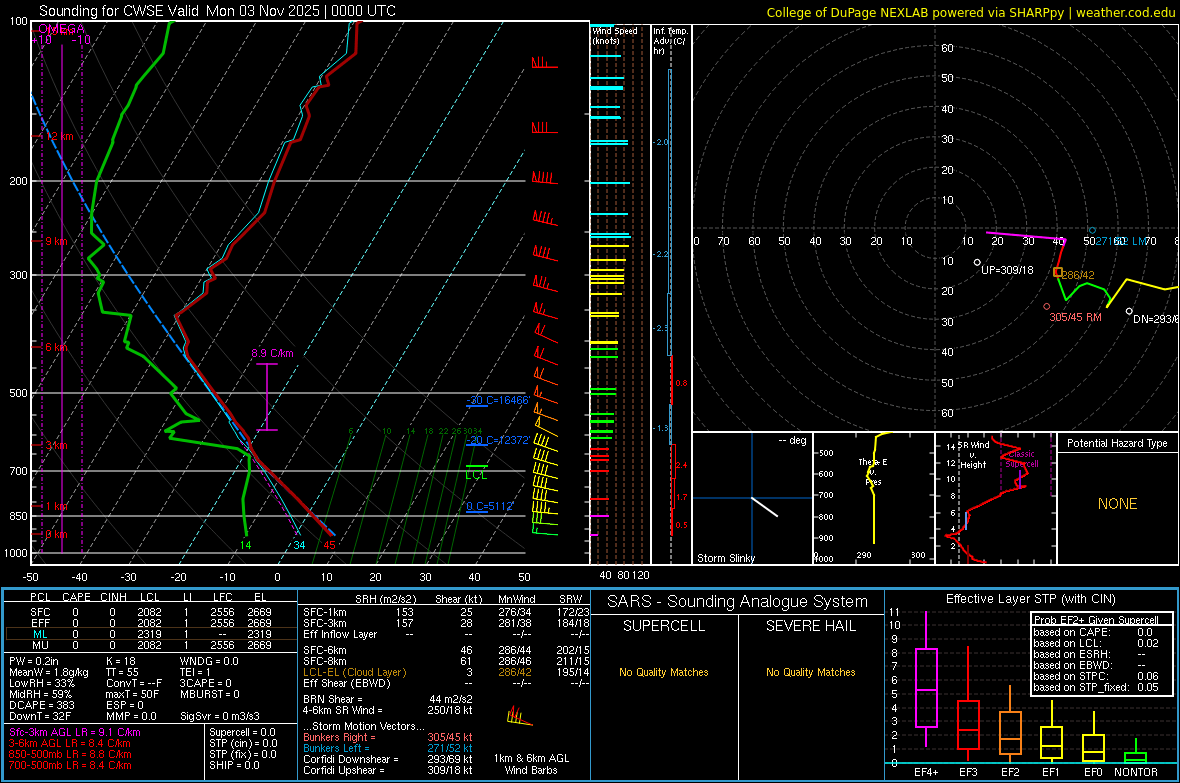Click the white UP=309/18 Corfidi circle marker
The height and width of the screenshot is (783, 1180).
point(977,263)
